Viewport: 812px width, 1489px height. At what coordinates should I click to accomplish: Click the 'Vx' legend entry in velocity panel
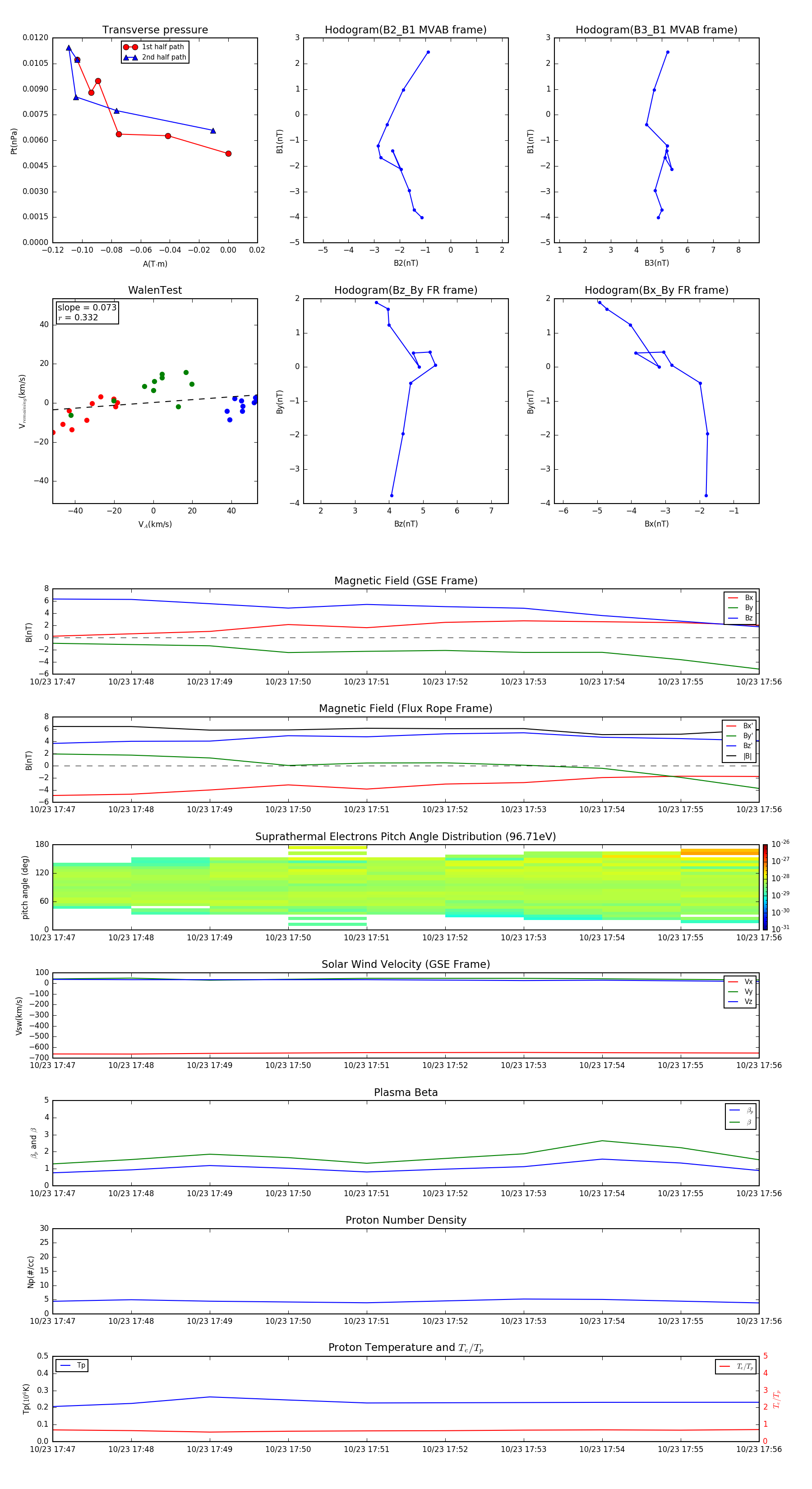pos(741,981)
